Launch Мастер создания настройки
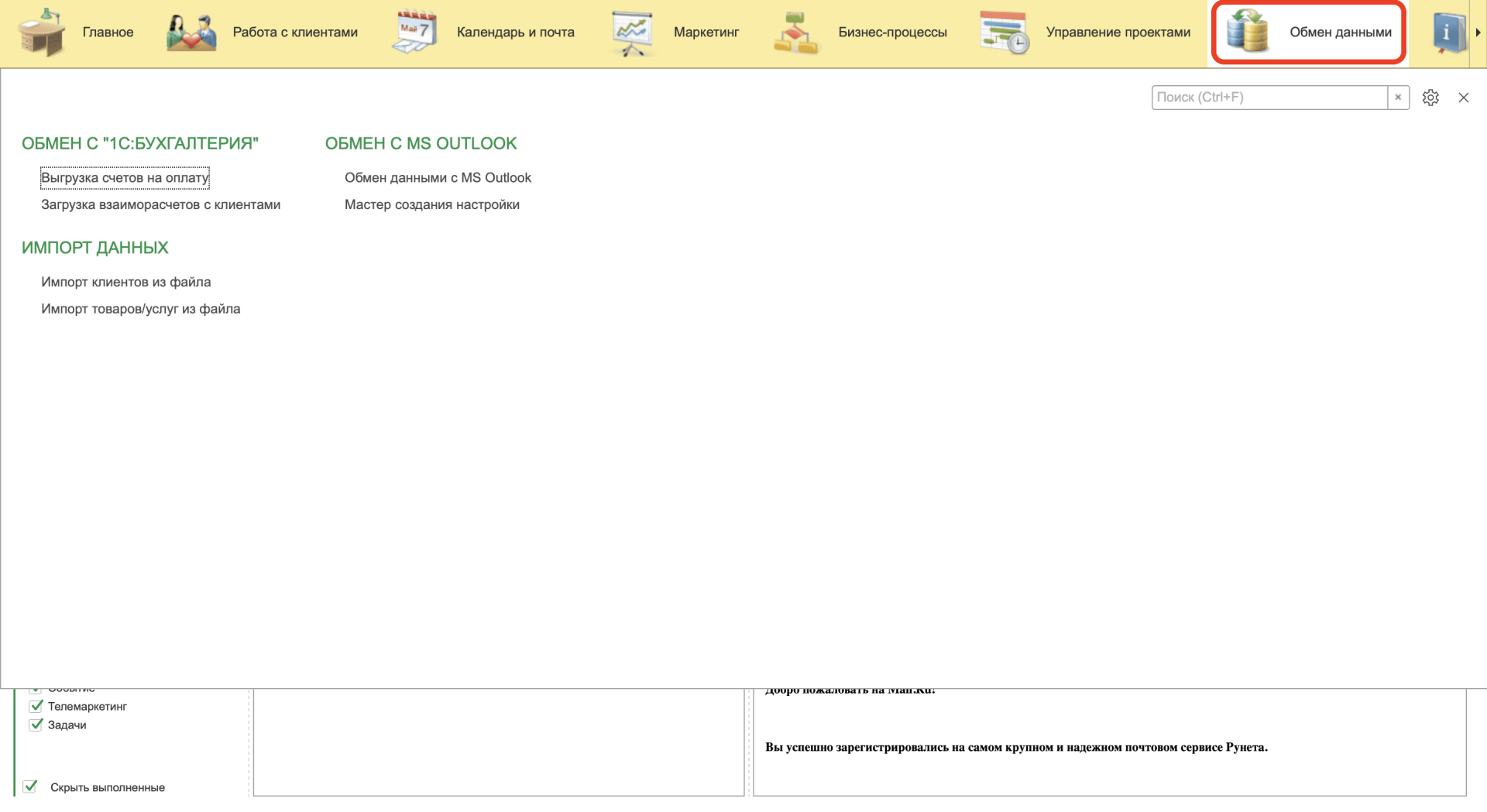 click(x=431, y=204)
